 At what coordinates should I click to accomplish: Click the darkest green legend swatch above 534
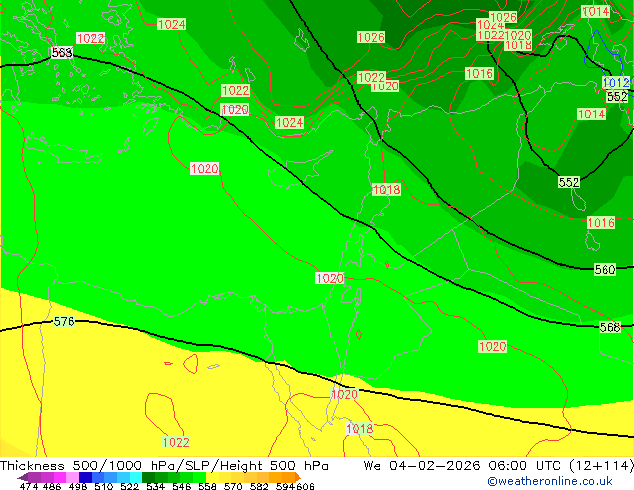(x=148, y=477)
